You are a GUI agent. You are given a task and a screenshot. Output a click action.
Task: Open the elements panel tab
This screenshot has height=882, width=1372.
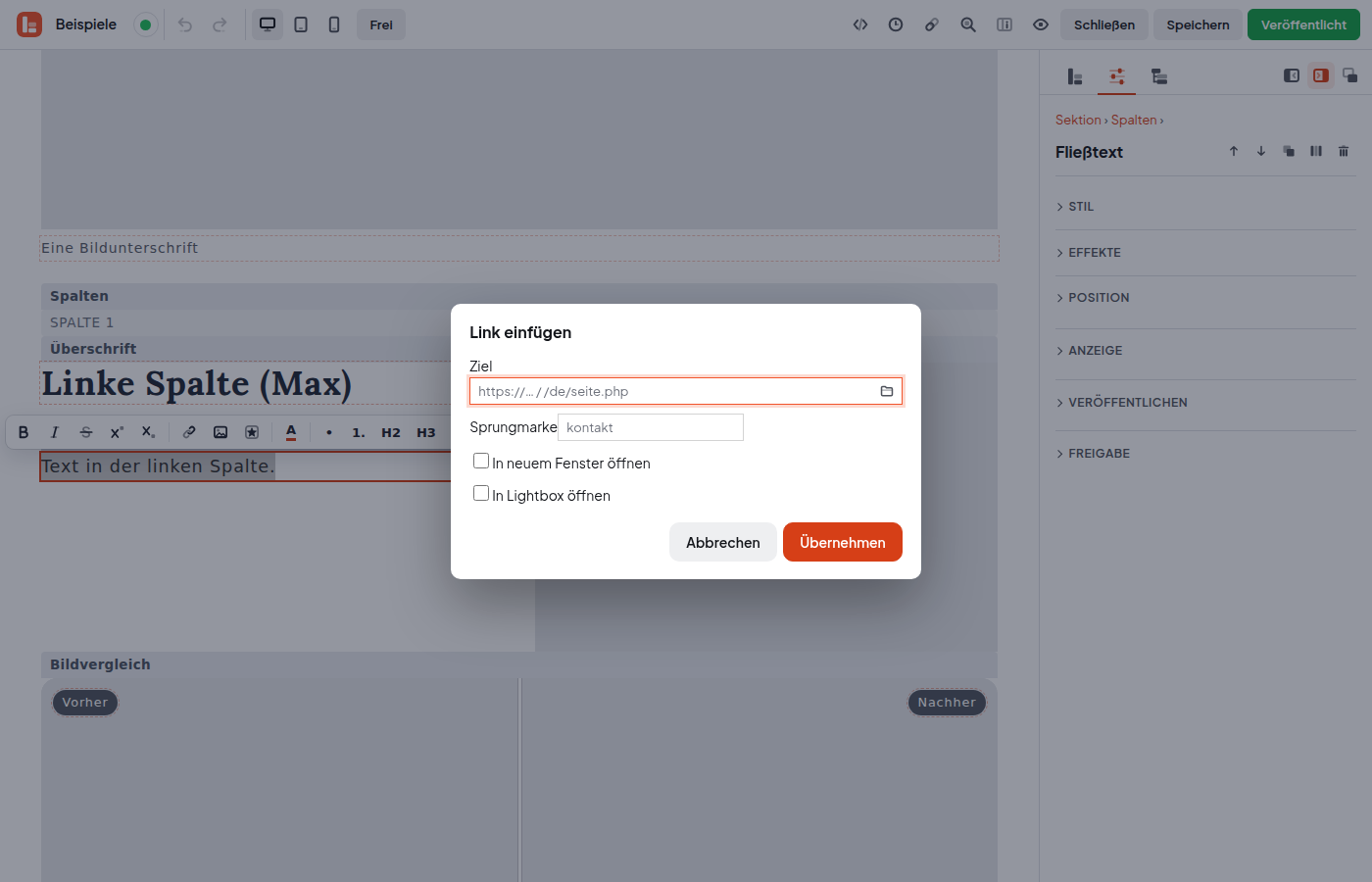point(1075,76)
